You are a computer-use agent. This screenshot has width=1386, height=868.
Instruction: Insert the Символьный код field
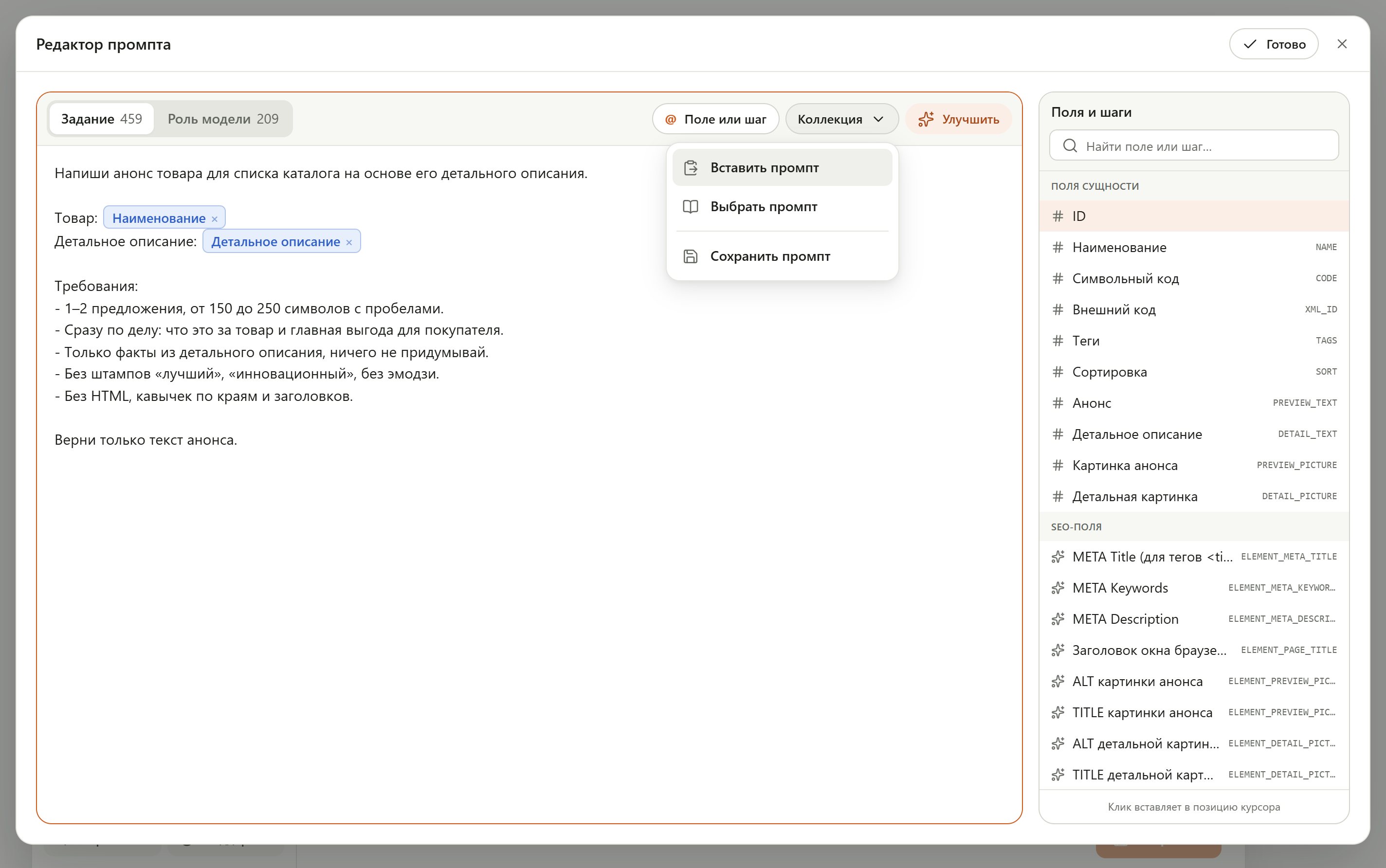[1194, 278]
